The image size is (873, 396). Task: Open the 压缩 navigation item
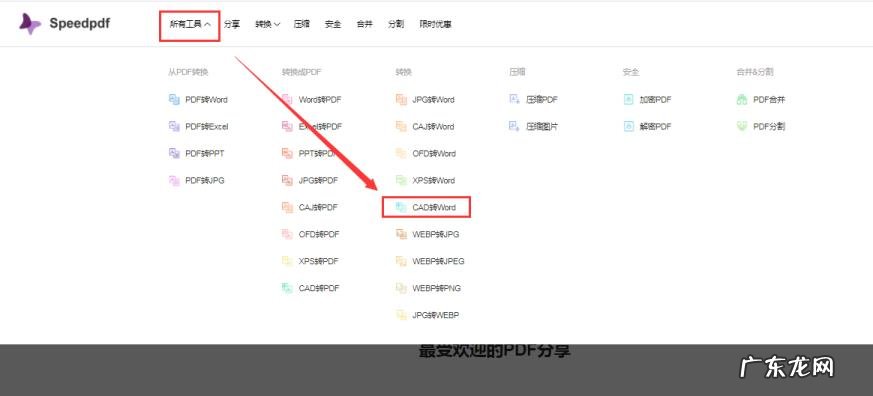pos(302,25)
